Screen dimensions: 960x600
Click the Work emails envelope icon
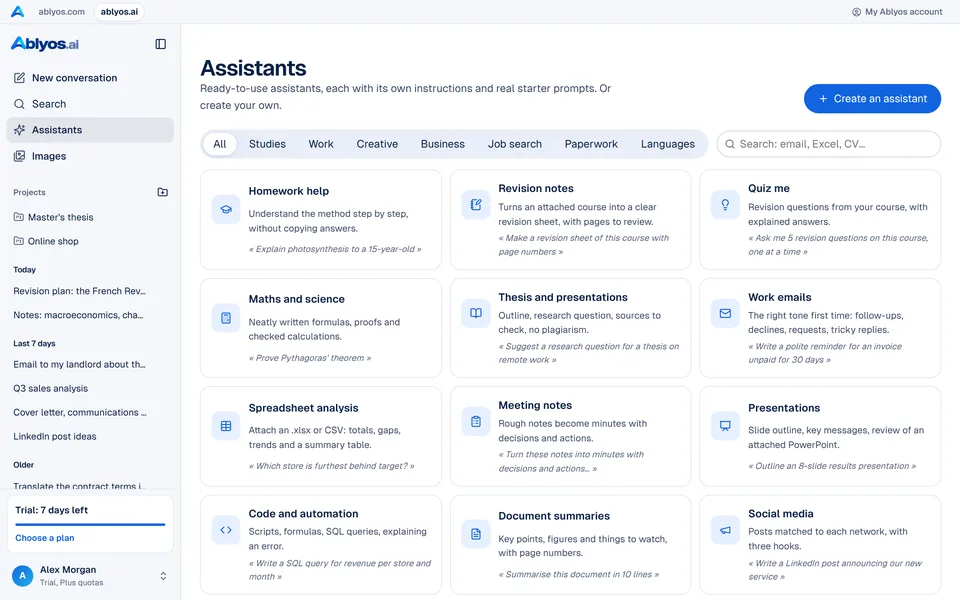tap(725, 313)
